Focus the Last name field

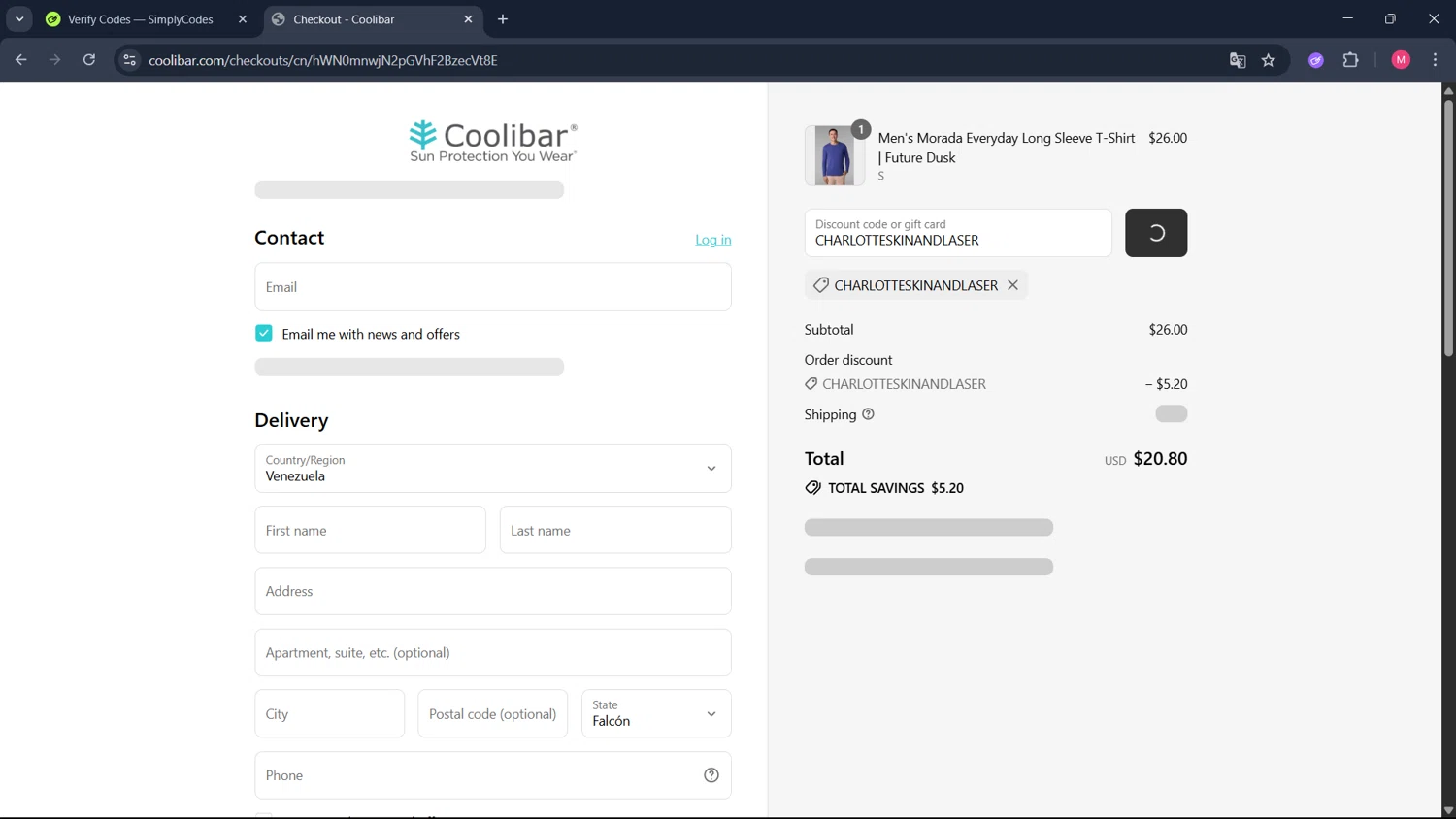(x=615, y=530)
